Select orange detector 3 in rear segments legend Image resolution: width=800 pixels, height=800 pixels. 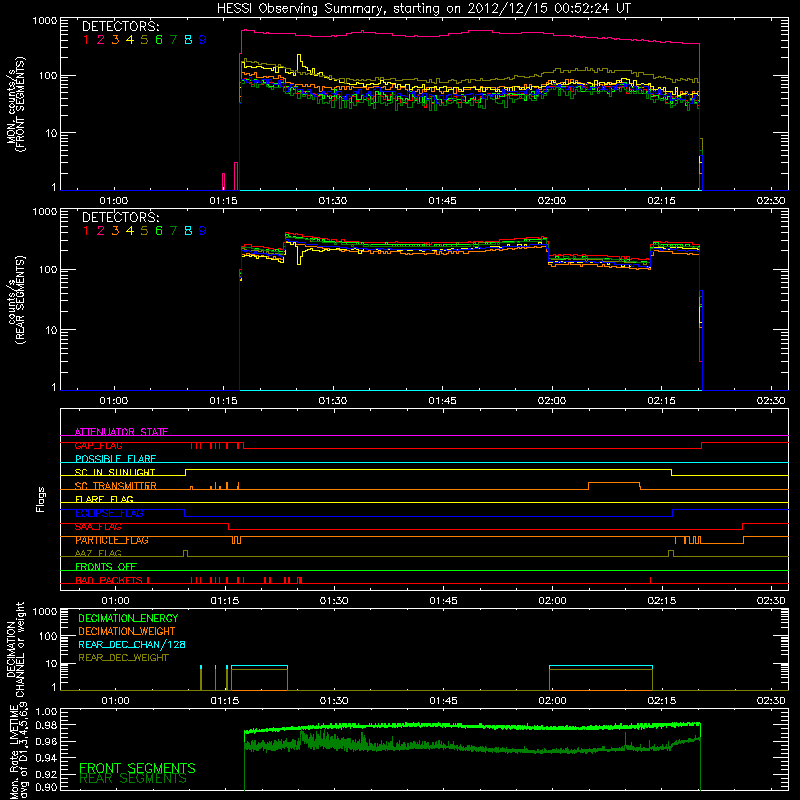(115, 231)
